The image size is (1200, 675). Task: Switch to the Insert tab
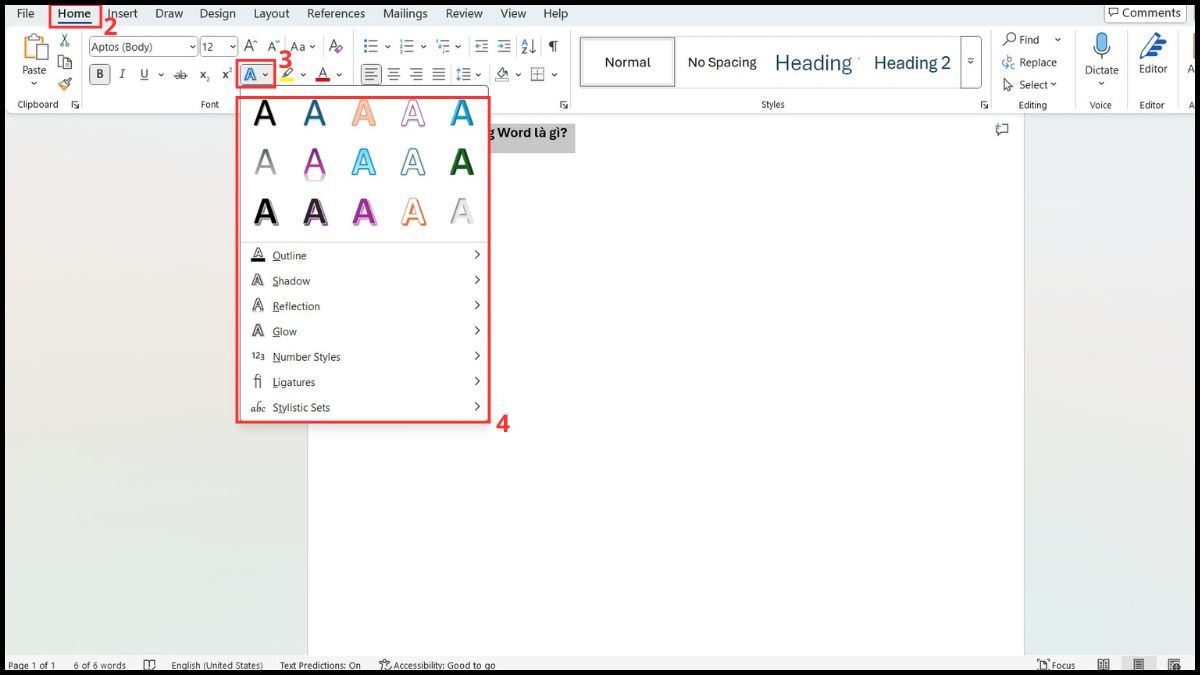pos(122,13)
